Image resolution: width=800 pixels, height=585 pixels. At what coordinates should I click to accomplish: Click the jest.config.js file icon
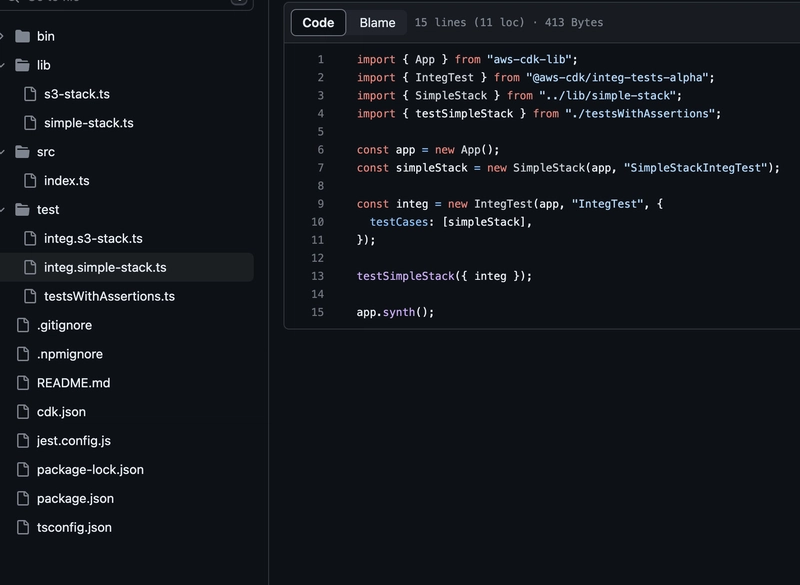[x=23, y=441]
